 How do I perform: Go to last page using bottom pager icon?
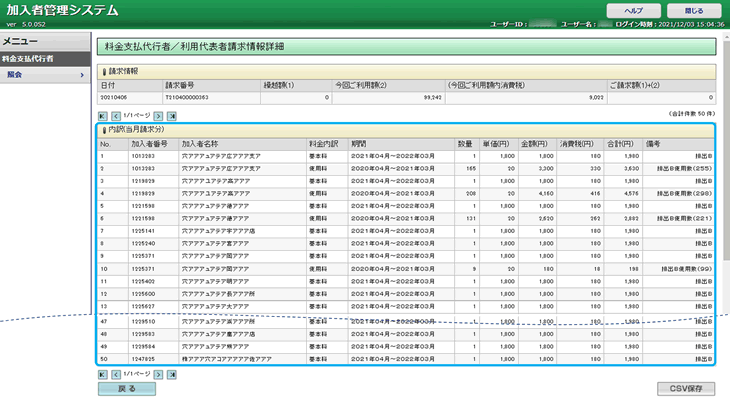(172, 374)
